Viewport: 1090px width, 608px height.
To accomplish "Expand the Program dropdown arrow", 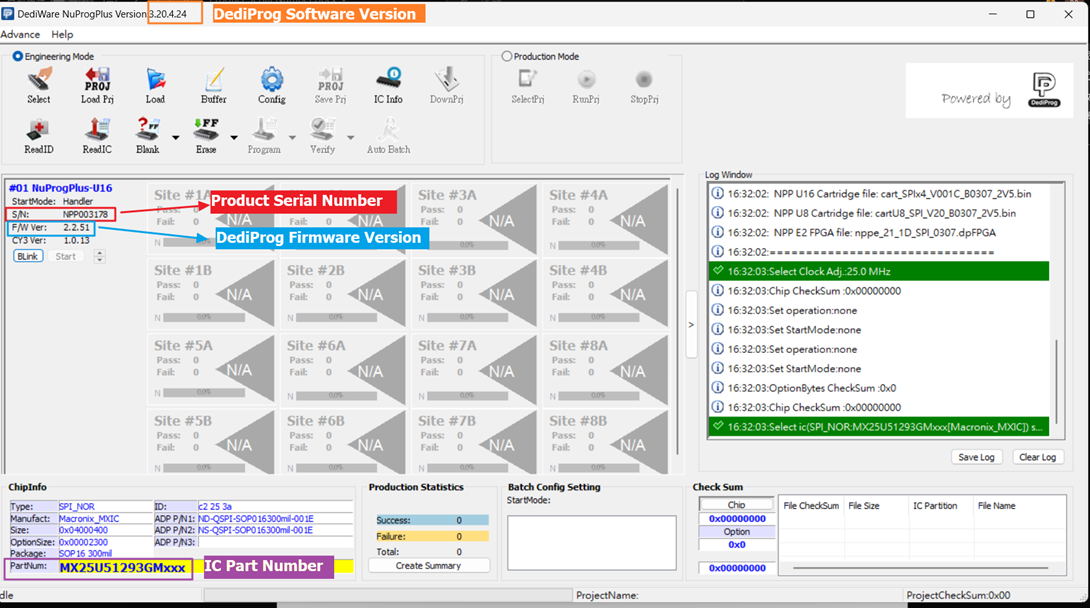I will (292, 138).
